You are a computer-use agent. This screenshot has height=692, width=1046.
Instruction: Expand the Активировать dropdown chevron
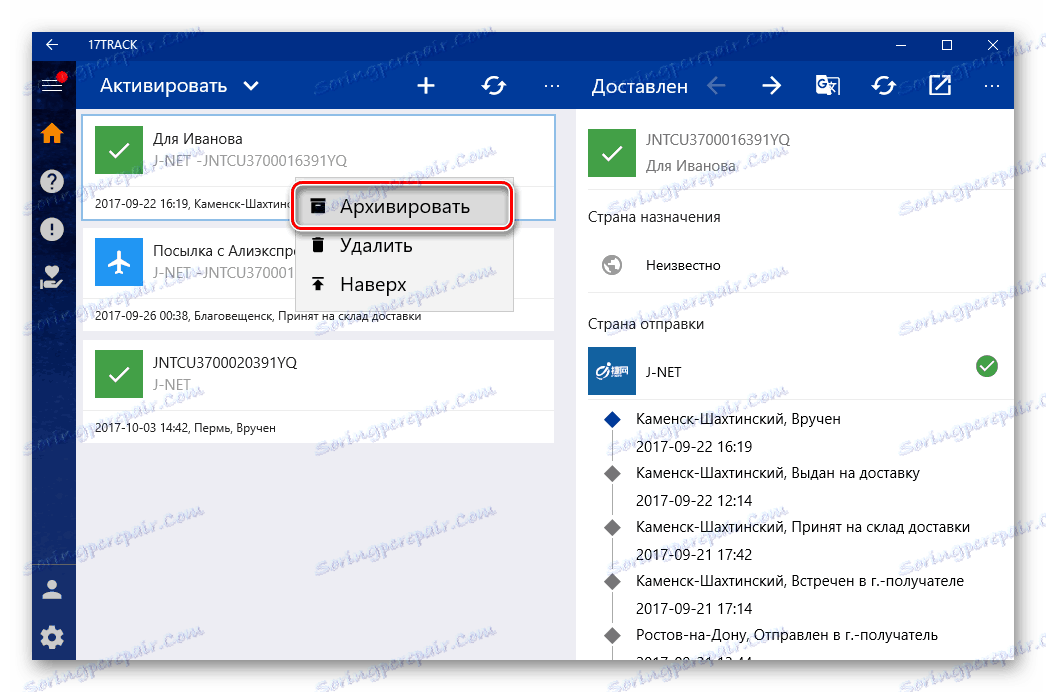251,86
